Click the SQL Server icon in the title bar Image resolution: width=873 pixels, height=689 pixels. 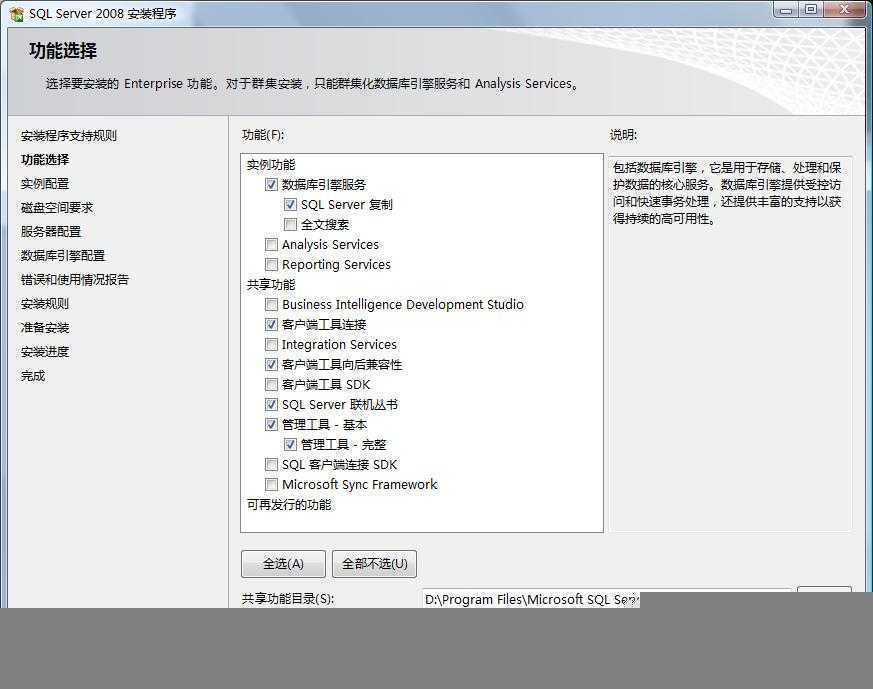pyautogui.click(x=17, y=10)
